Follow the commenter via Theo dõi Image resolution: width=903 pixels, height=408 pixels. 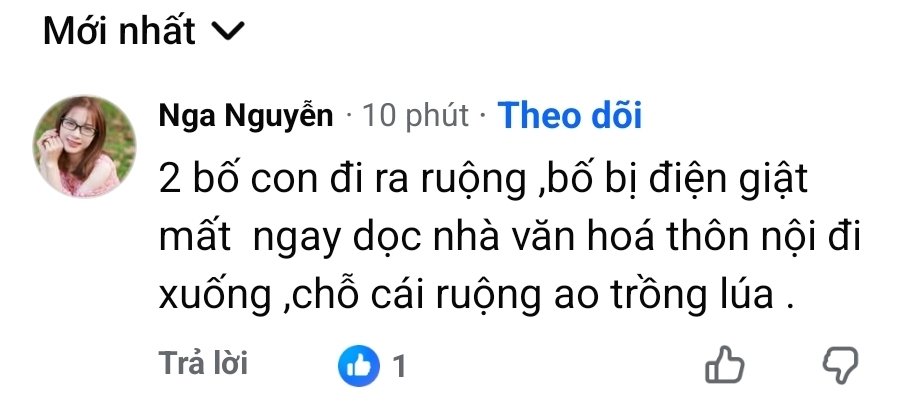point(570,115)
